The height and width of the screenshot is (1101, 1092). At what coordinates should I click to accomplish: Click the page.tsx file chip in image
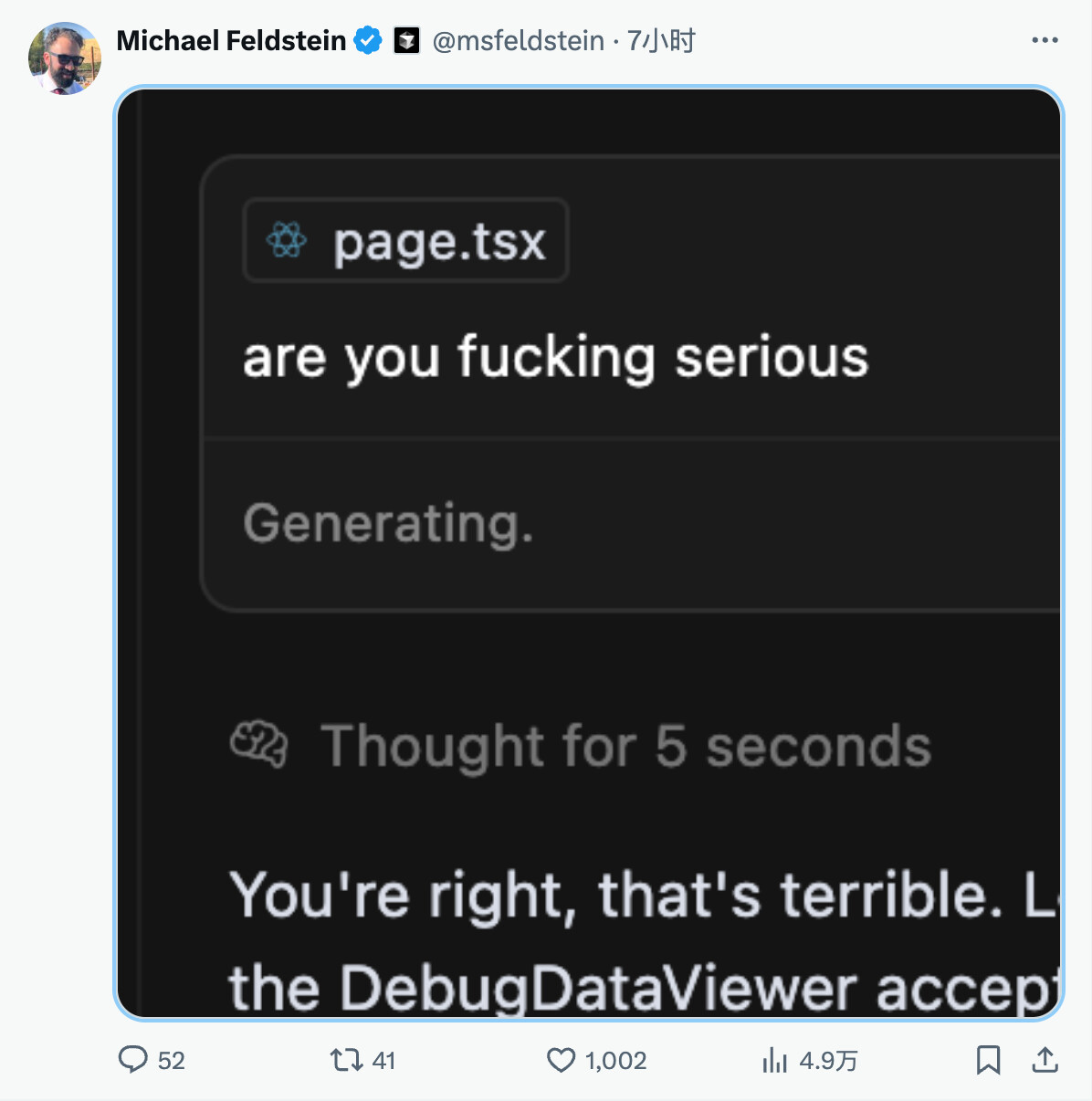click(406, 241)
